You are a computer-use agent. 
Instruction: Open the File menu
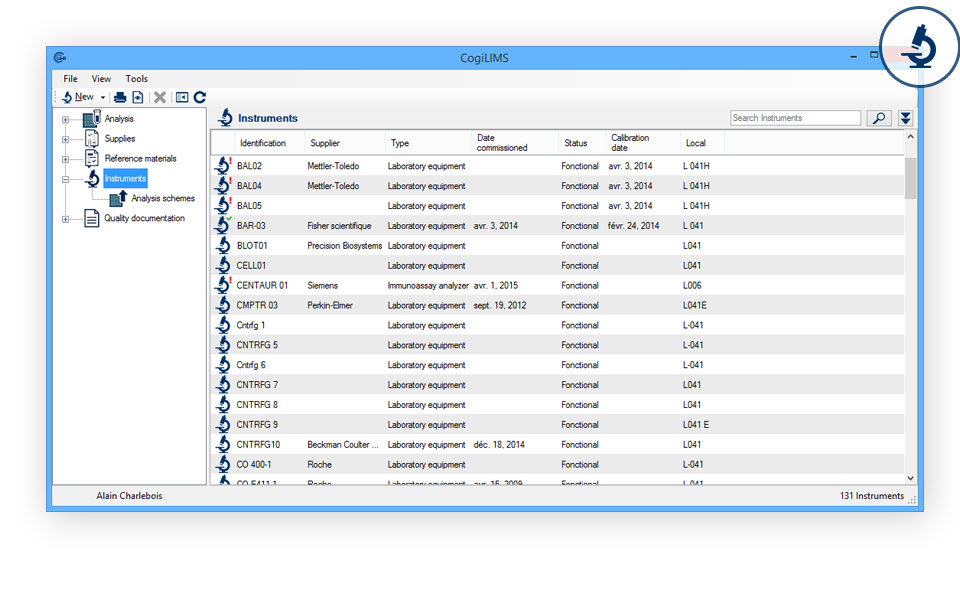click(x=70, y=79)
